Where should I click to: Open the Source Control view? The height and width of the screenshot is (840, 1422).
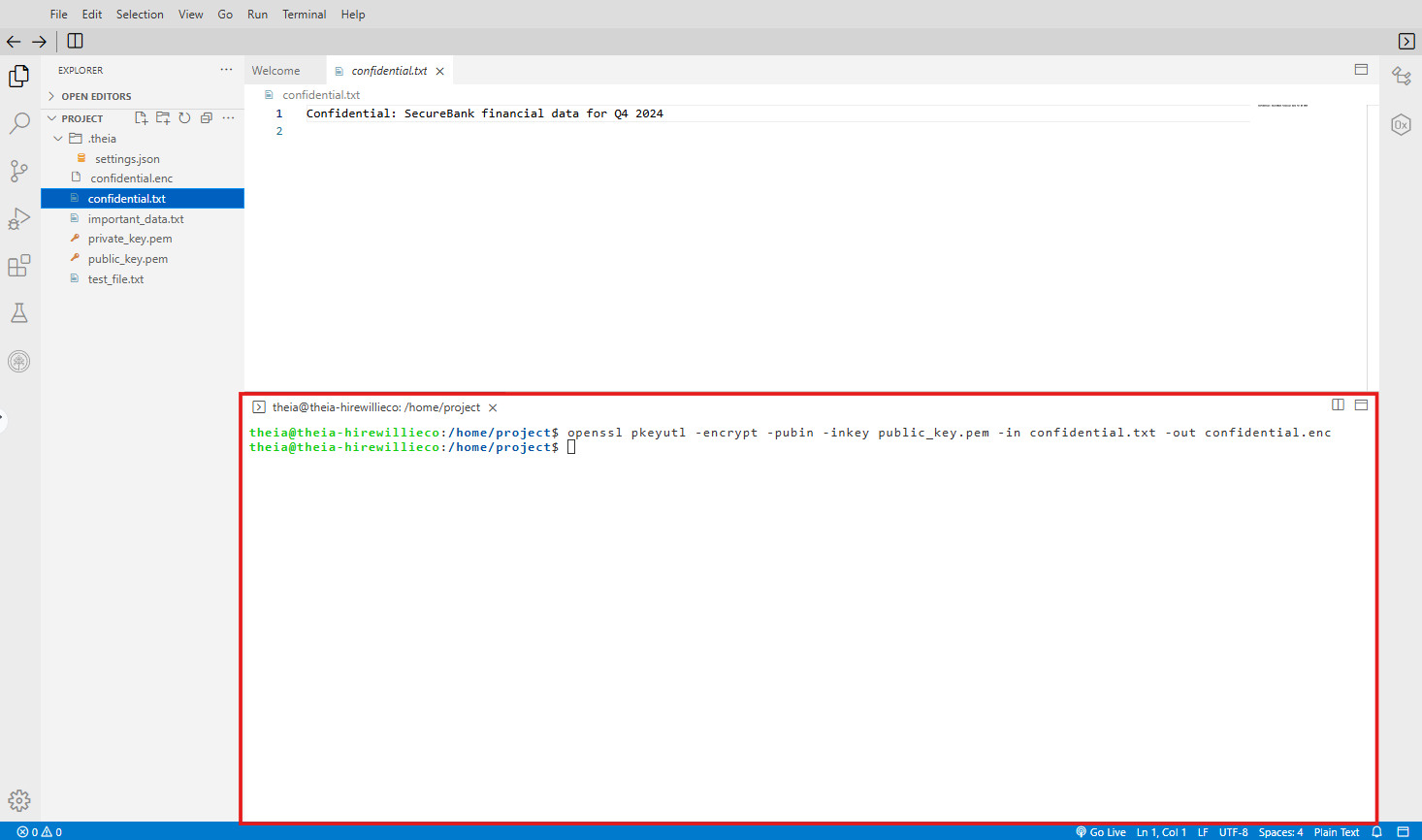click(x=19, y=171)
